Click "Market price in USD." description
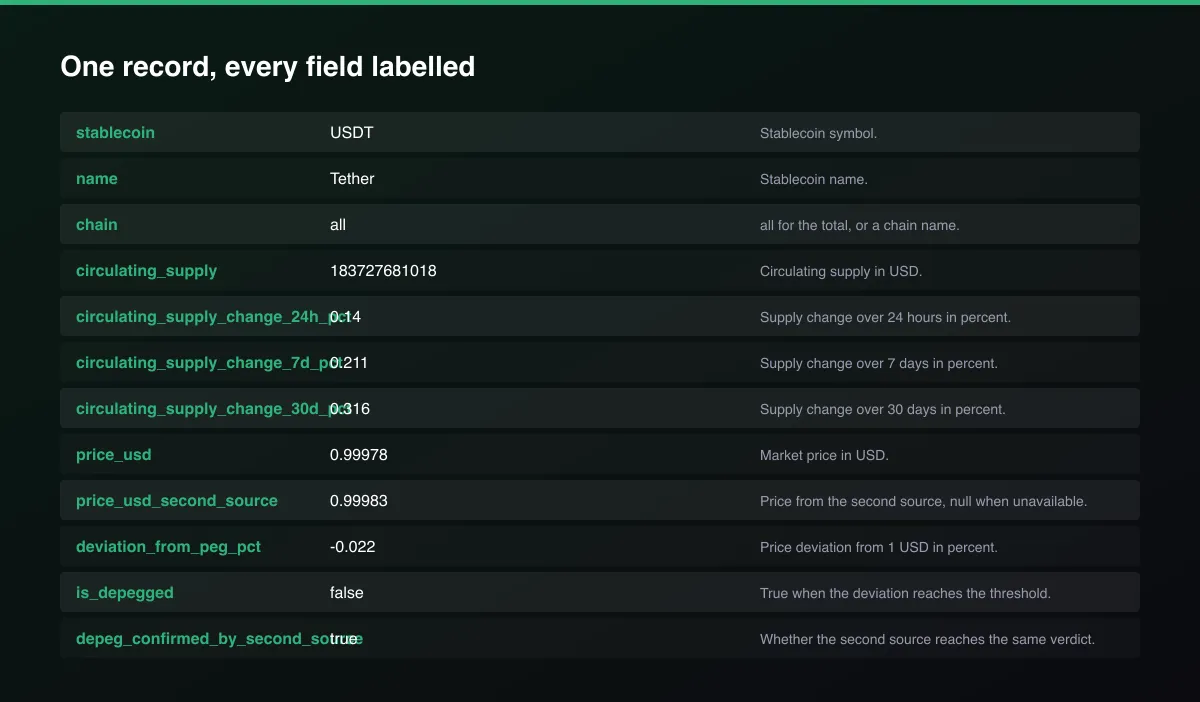1200x702 pixels. (824, 455)
